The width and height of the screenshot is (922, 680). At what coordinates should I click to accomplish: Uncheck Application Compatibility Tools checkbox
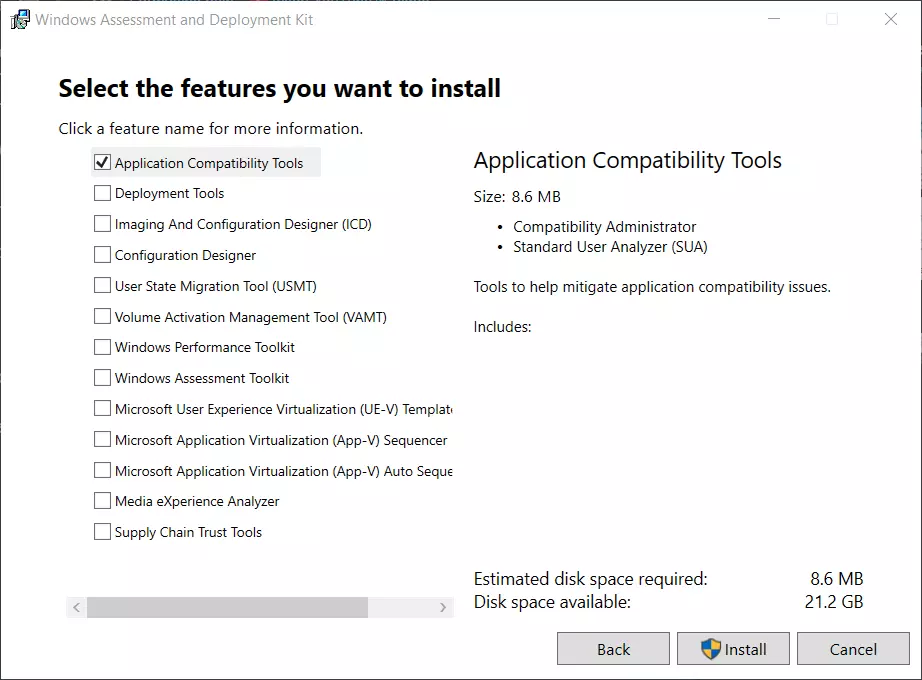[102, 162]
